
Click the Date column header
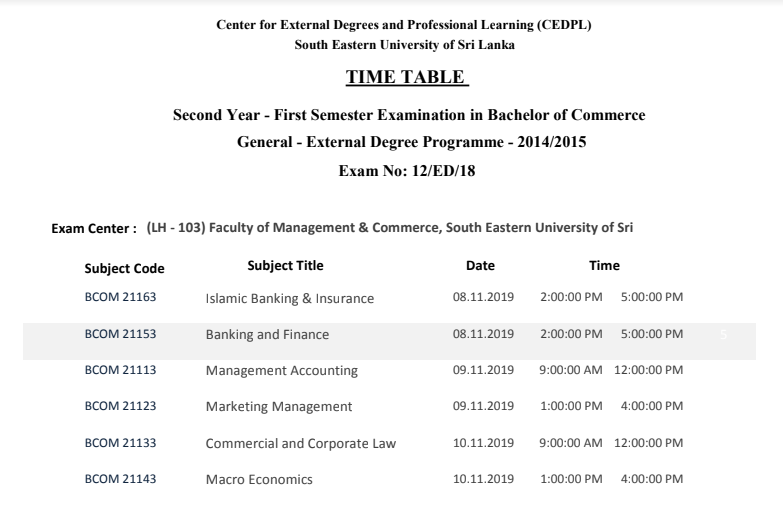(480, 266)
